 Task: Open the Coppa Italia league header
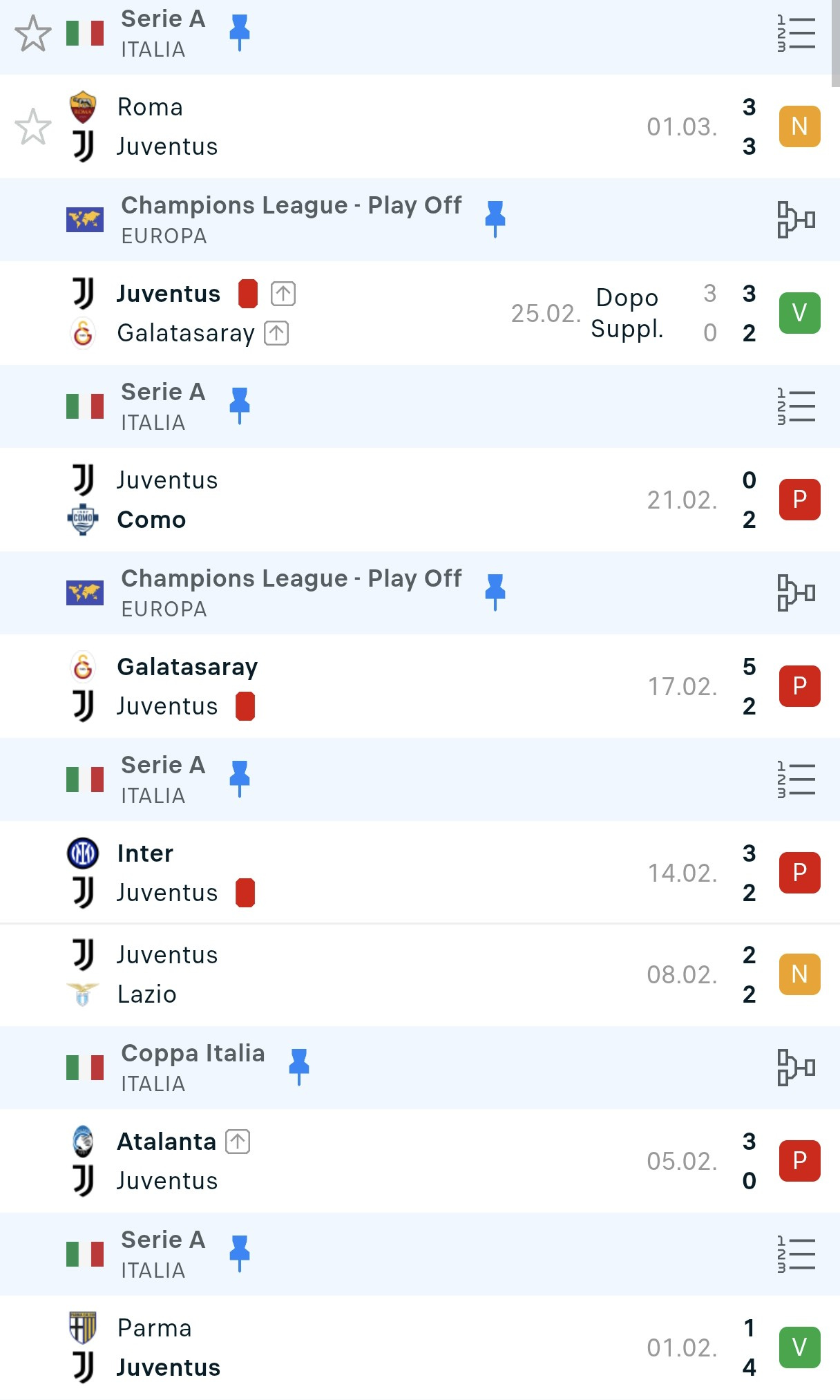[193, 1067]
